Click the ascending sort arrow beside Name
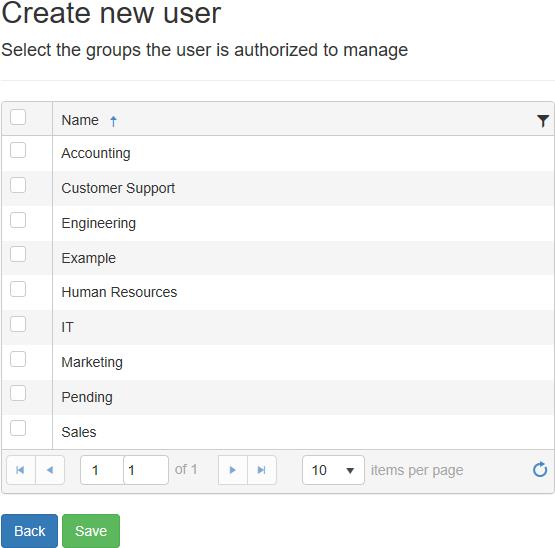Screen dimensions: 555x548 [113, 121]
